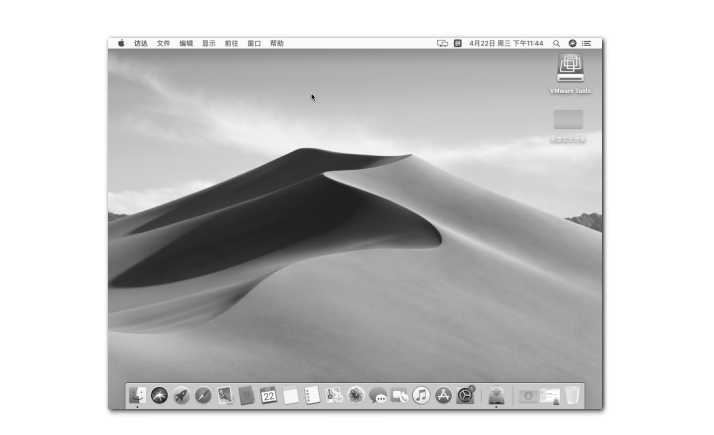Open Finder from the Dock
Screen dimensions: 714x435
(x=137, y=395)
